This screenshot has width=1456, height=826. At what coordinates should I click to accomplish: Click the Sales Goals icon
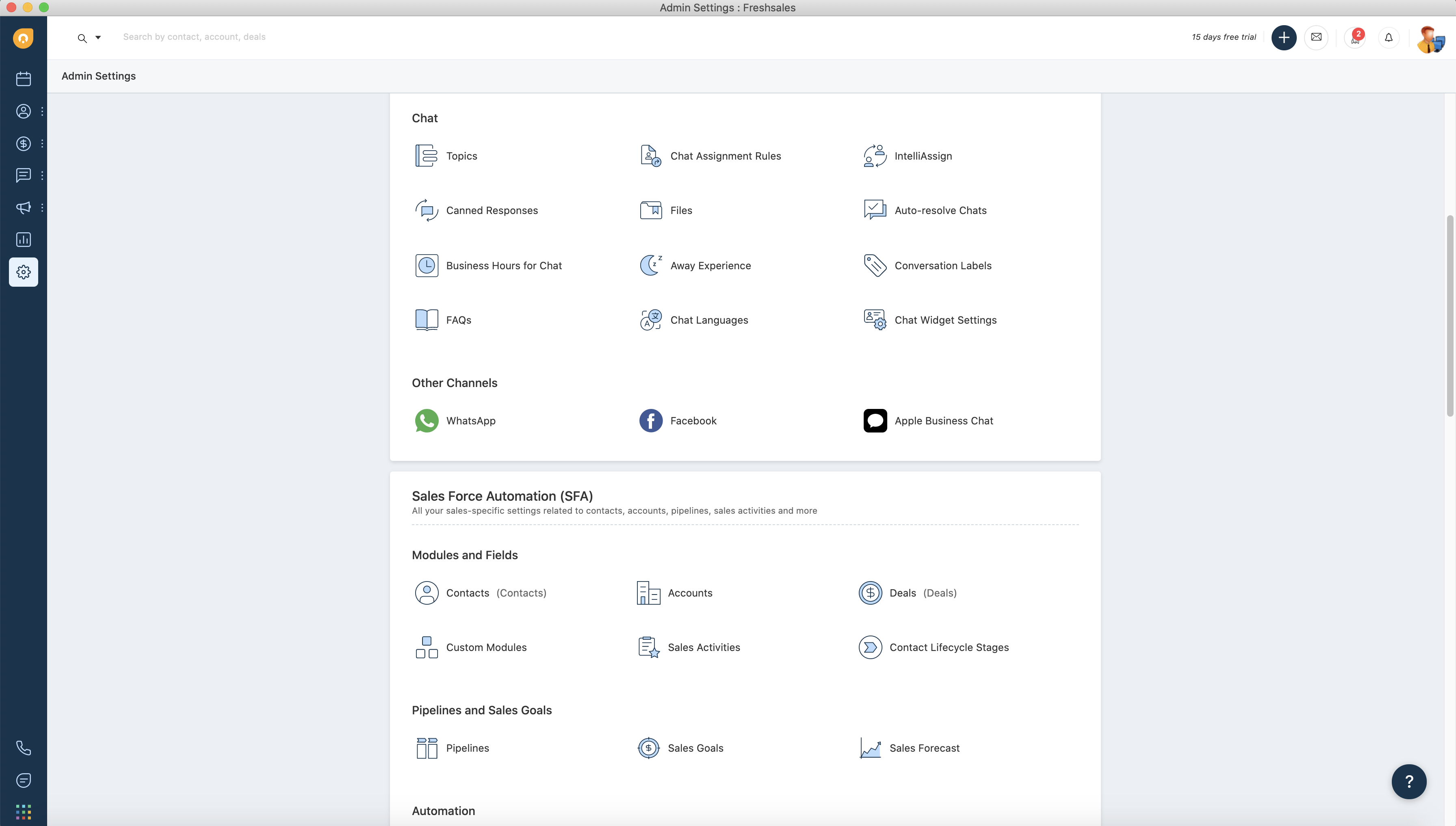(648, 748)
